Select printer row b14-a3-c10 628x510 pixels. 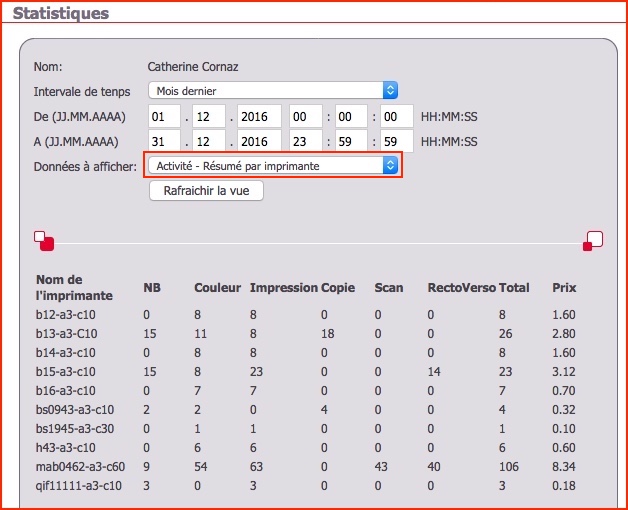(306, 353)
